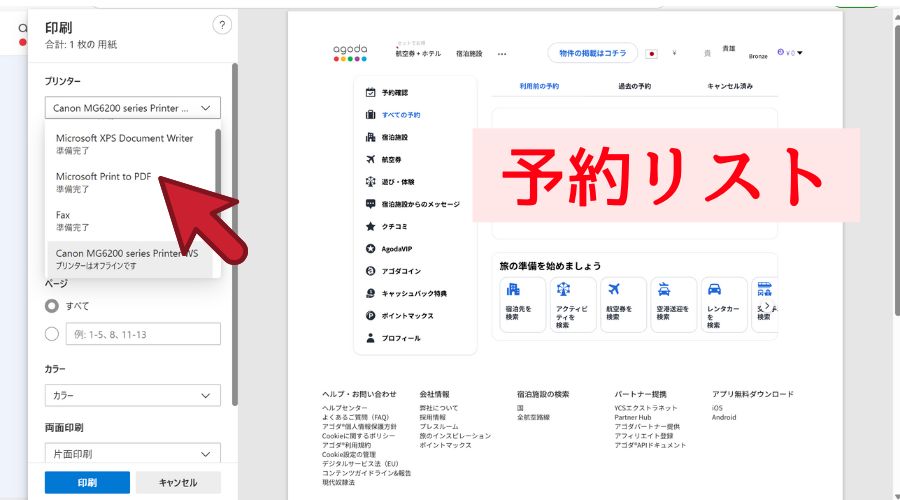Click the すべての予約 suitcase icon
The image size is (900, 500).
coord(371,115)
